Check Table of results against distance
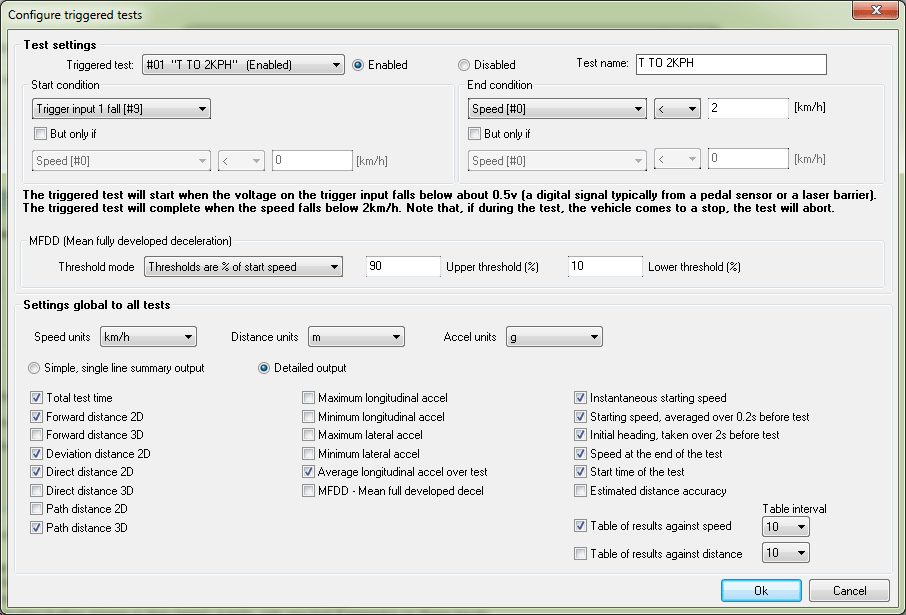Image resolution: width=906 pixels, height=615 pixels. tap(581, 554)
